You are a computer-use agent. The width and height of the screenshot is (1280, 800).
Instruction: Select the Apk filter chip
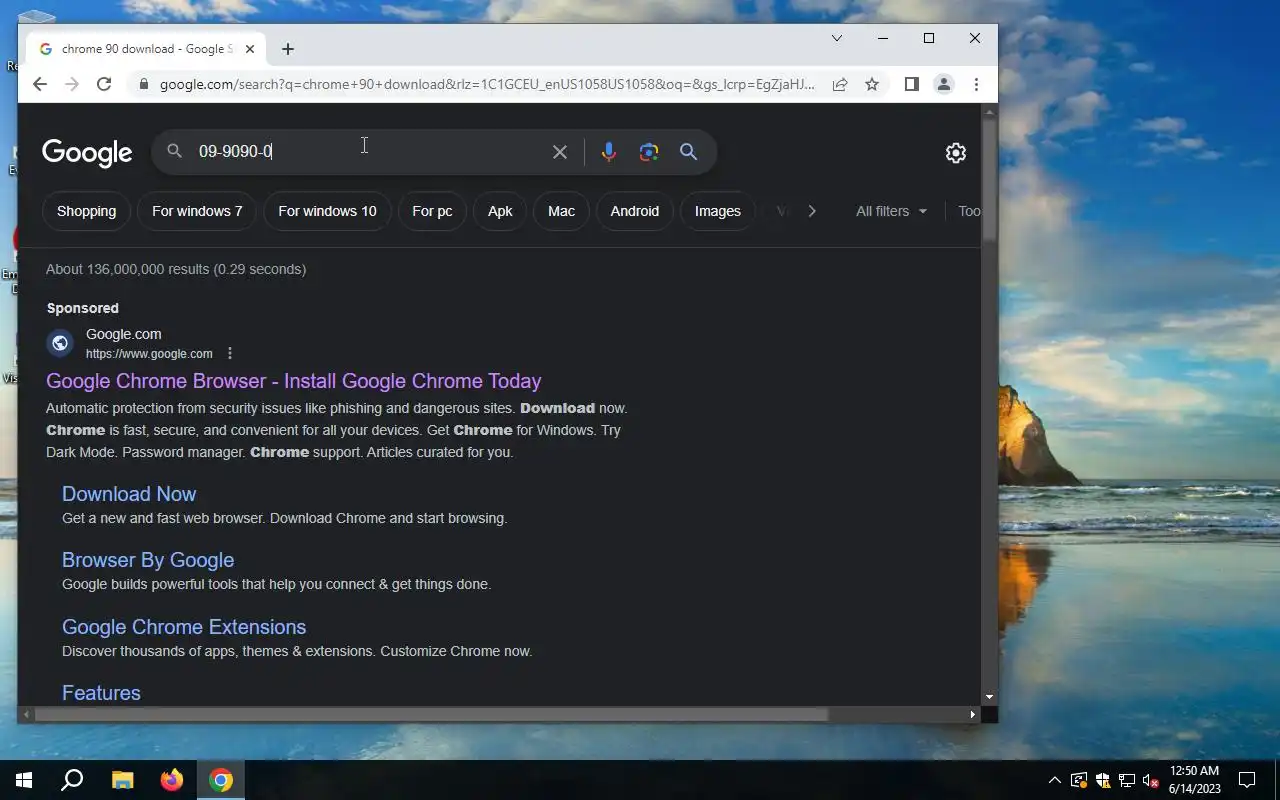coord(500,211)
